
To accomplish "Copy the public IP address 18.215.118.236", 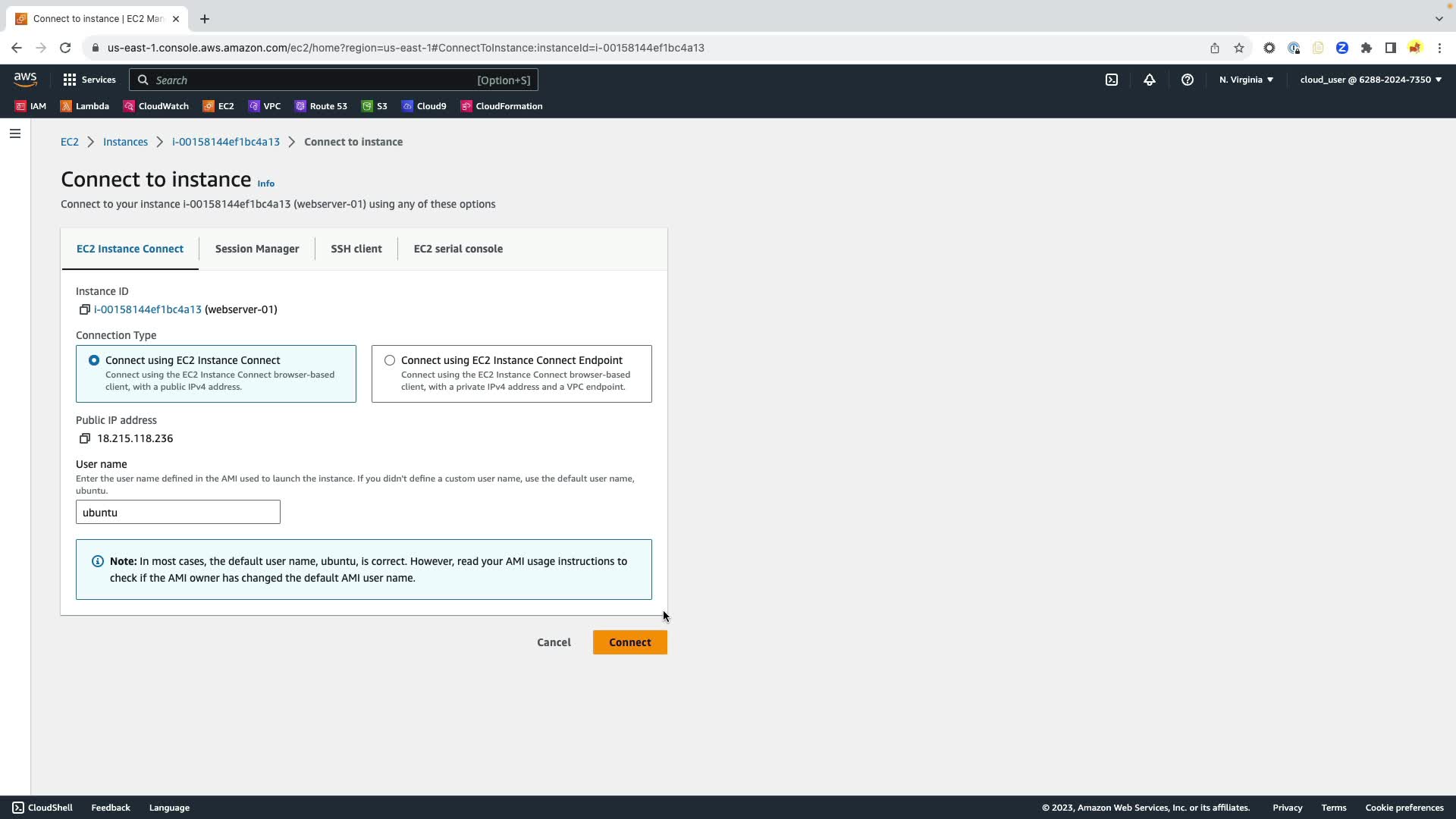I will coord(84,438).
